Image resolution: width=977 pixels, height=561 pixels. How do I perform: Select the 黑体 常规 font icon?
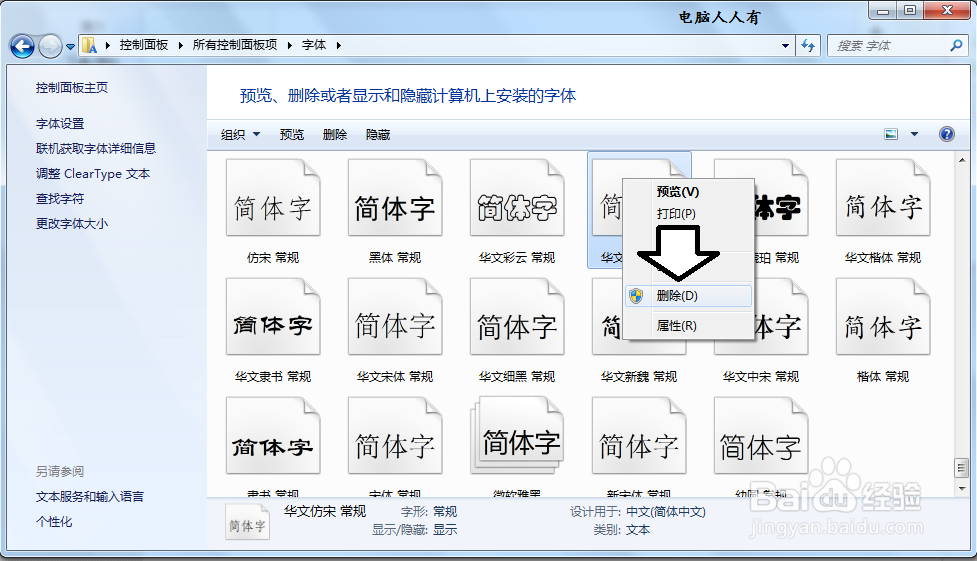coord(395,198)
